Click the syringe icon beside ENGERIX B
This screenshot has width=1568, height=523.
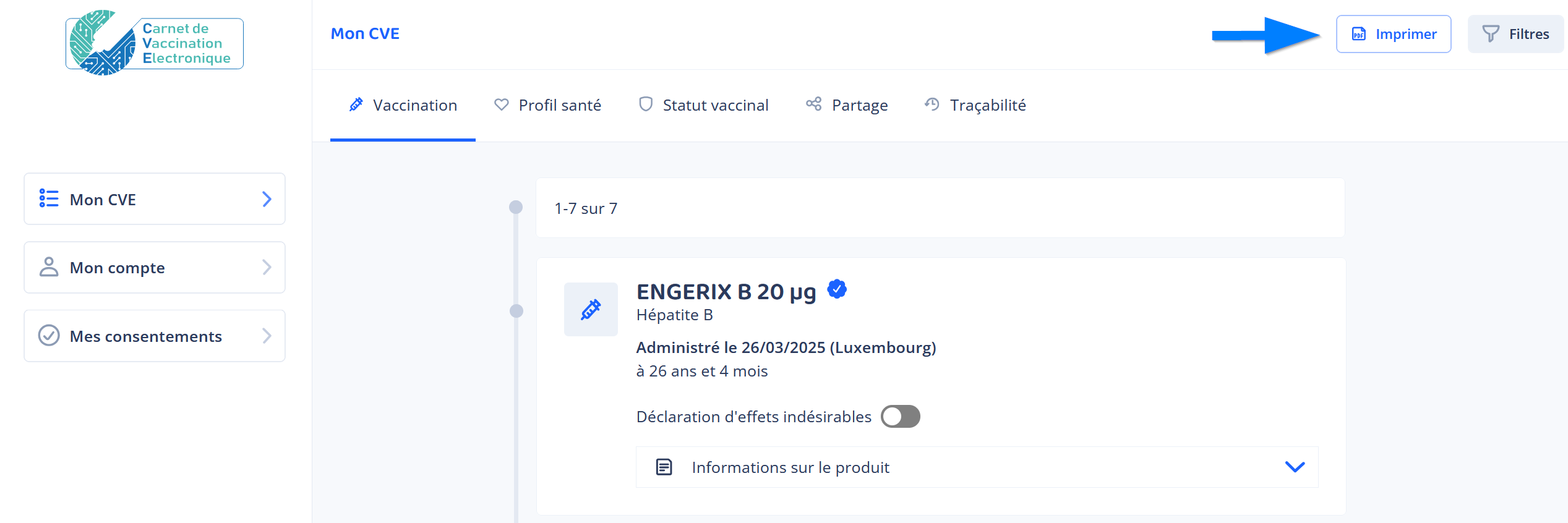tap(591, 310)
